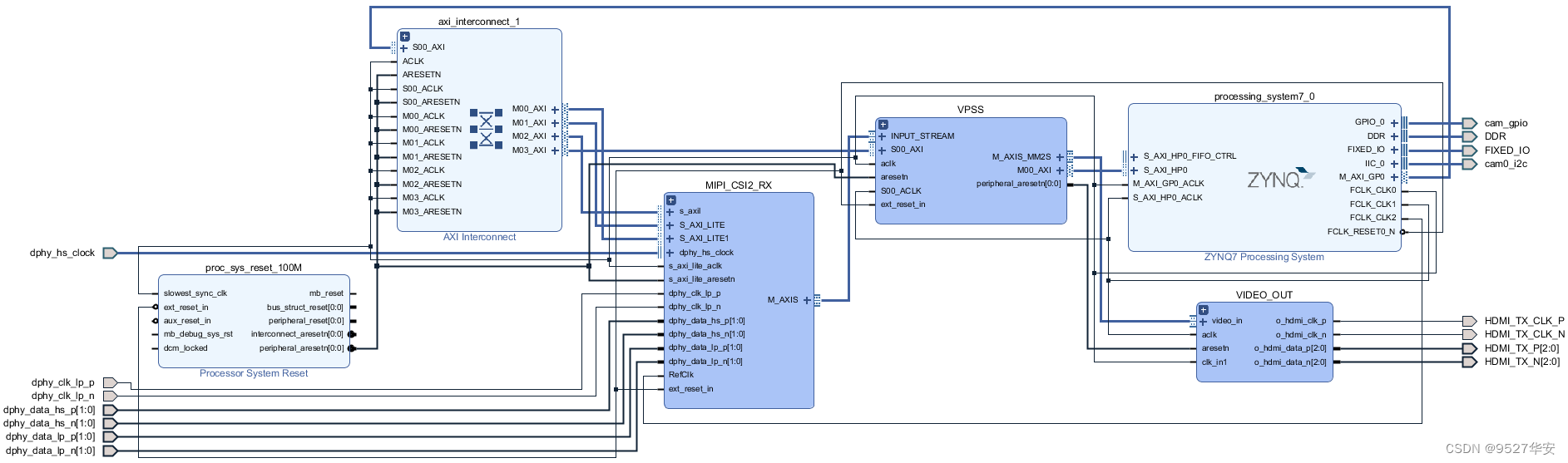Click the RefClk pin on MIPI_CSI2_RX
The height and width of the screenshot is (463, 1568).
coord(681,375)
